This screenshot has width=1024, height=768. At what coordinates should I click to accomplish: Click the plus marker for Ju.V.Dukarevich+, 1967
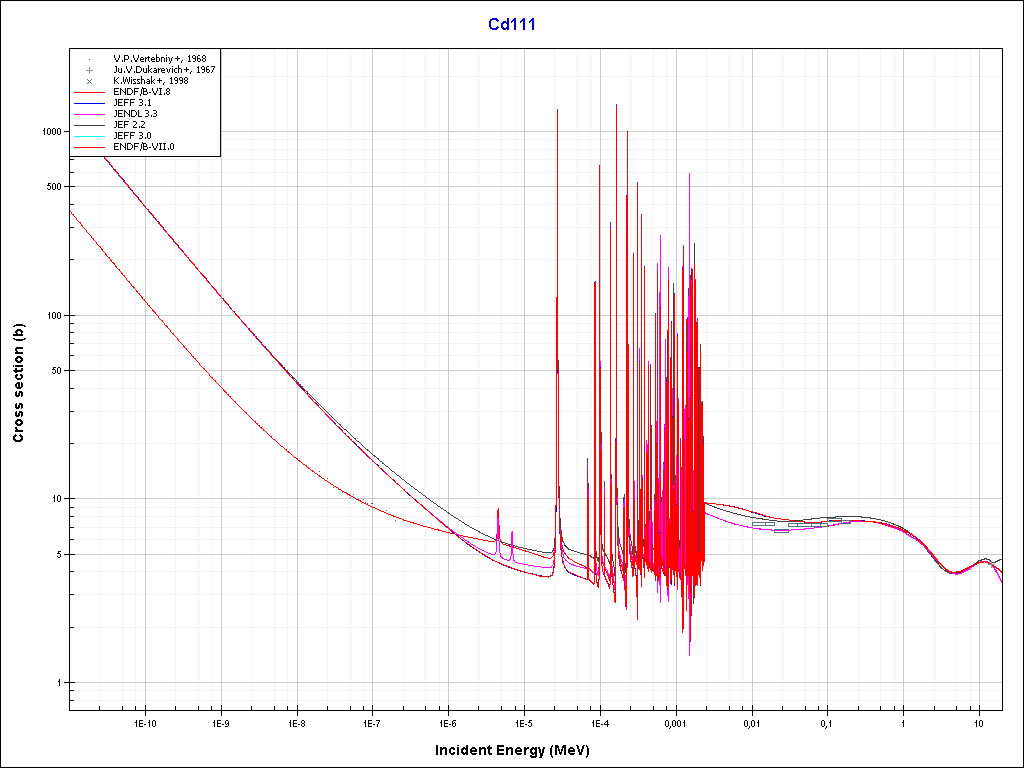tap(89, 70)
